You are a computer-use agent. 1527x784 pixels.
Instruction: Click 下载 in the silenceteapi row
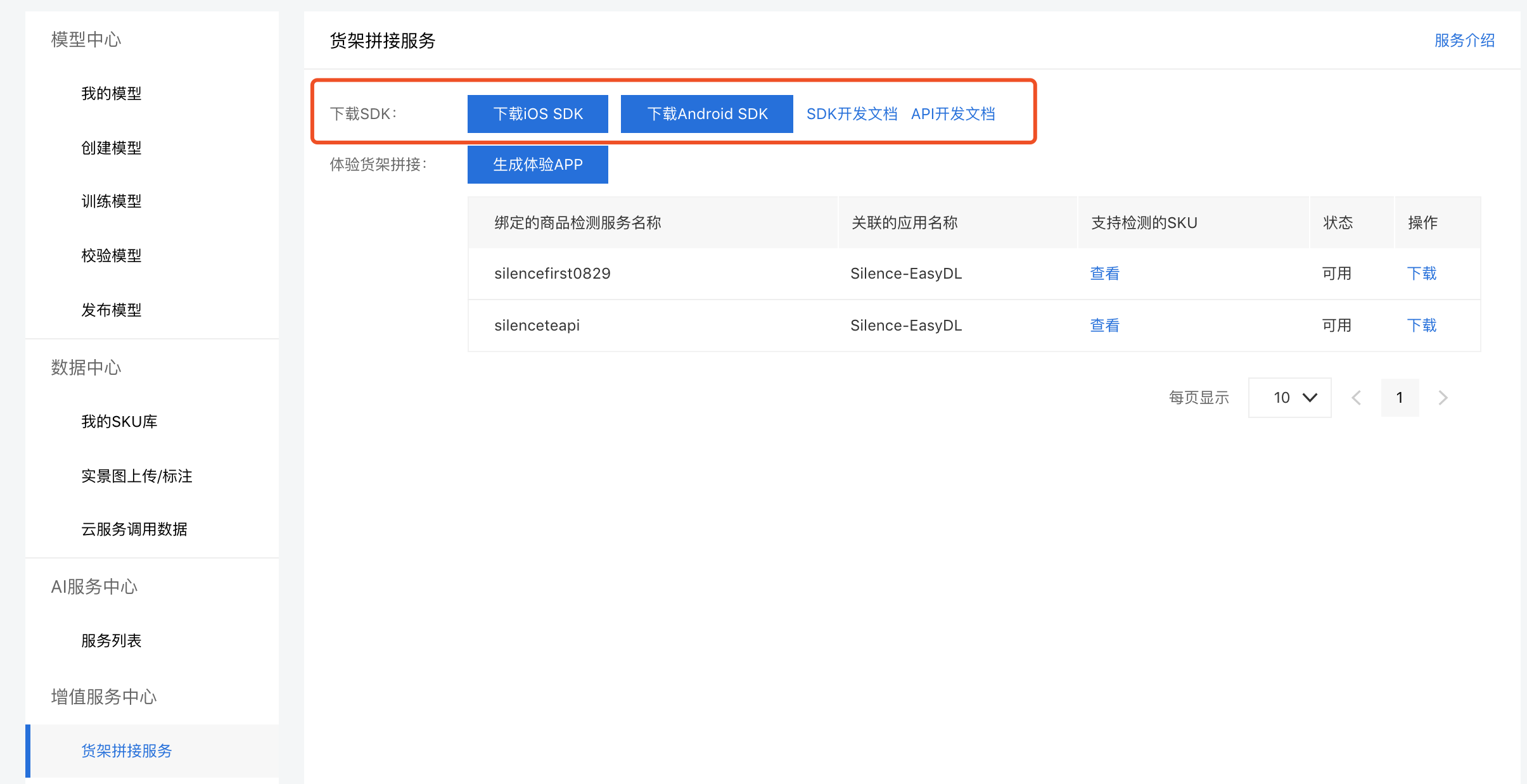click(1422, 326)
